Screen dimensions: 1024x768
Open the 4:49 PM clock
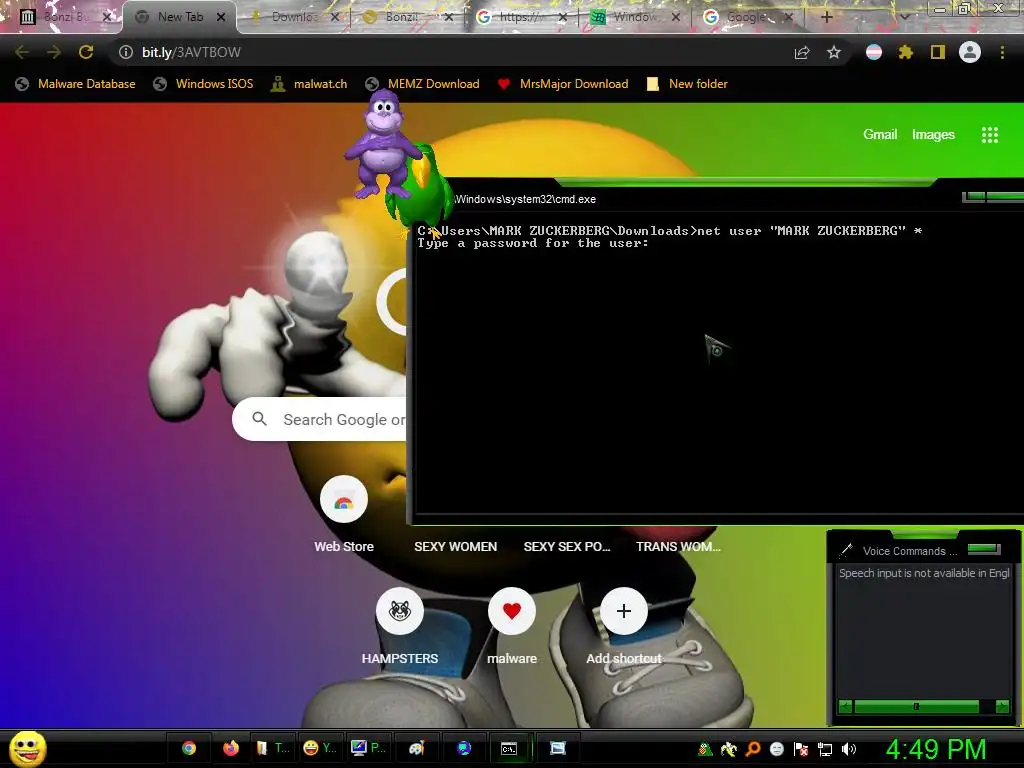coord(935,749)
